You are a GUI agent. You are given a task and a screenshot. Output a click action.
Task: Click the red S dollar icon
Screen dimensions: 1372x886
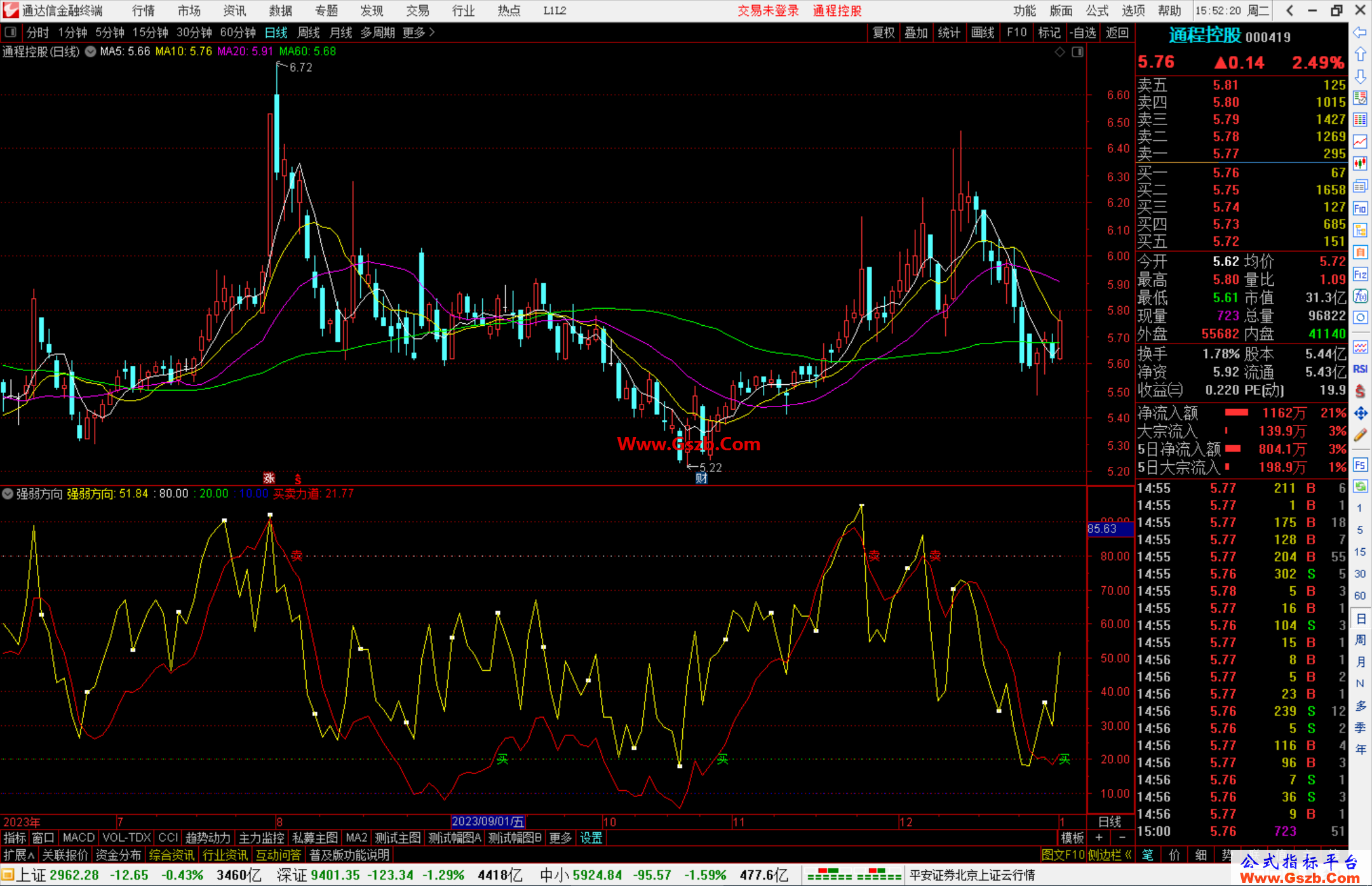1360,391
